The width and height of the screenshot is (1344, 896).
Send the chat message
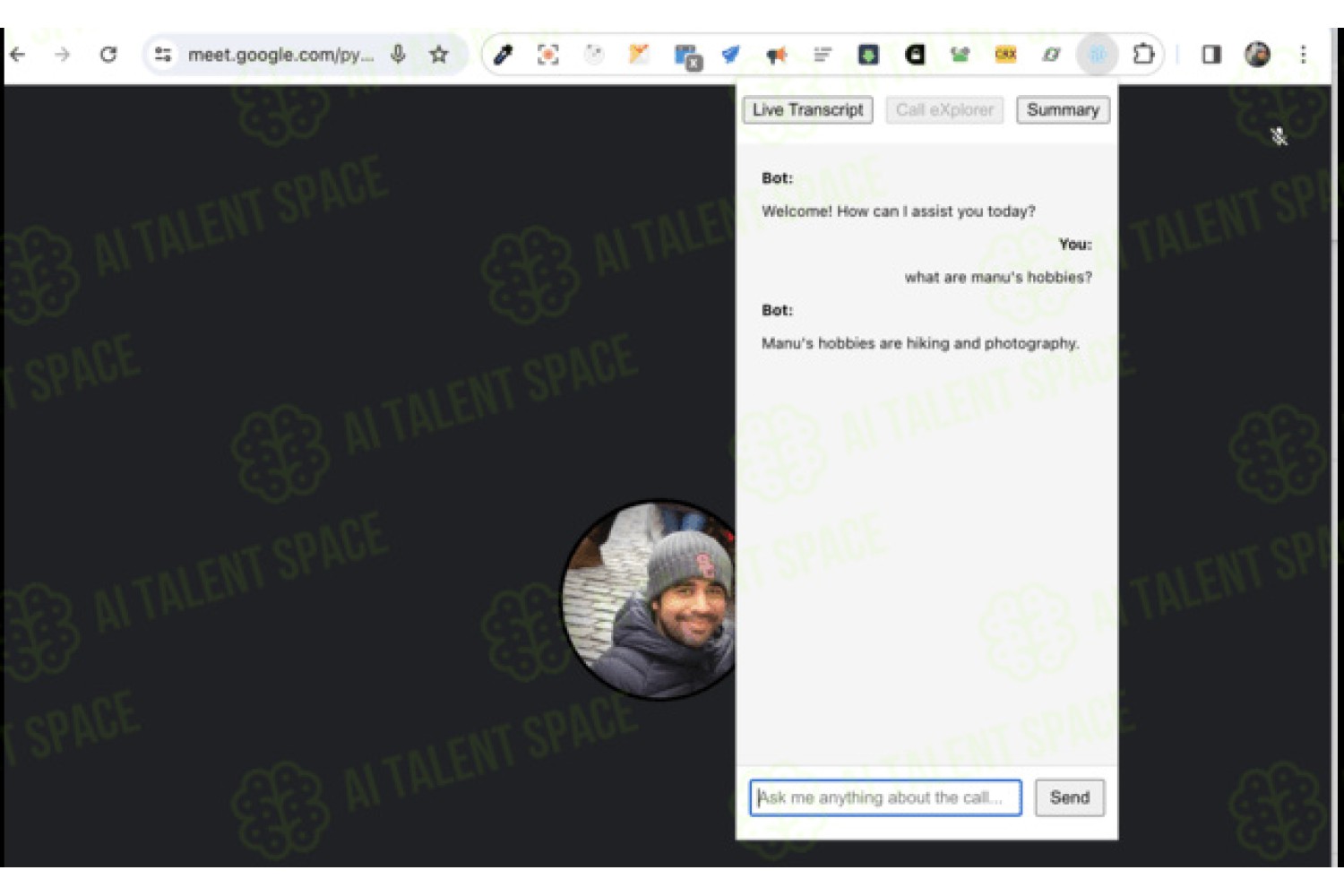1070,797
